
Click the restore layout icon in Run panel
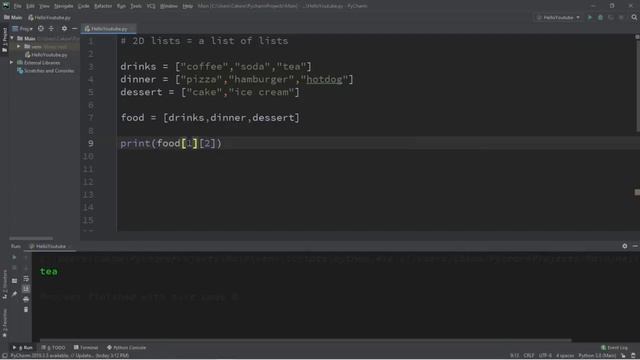[x=14, y=281]
